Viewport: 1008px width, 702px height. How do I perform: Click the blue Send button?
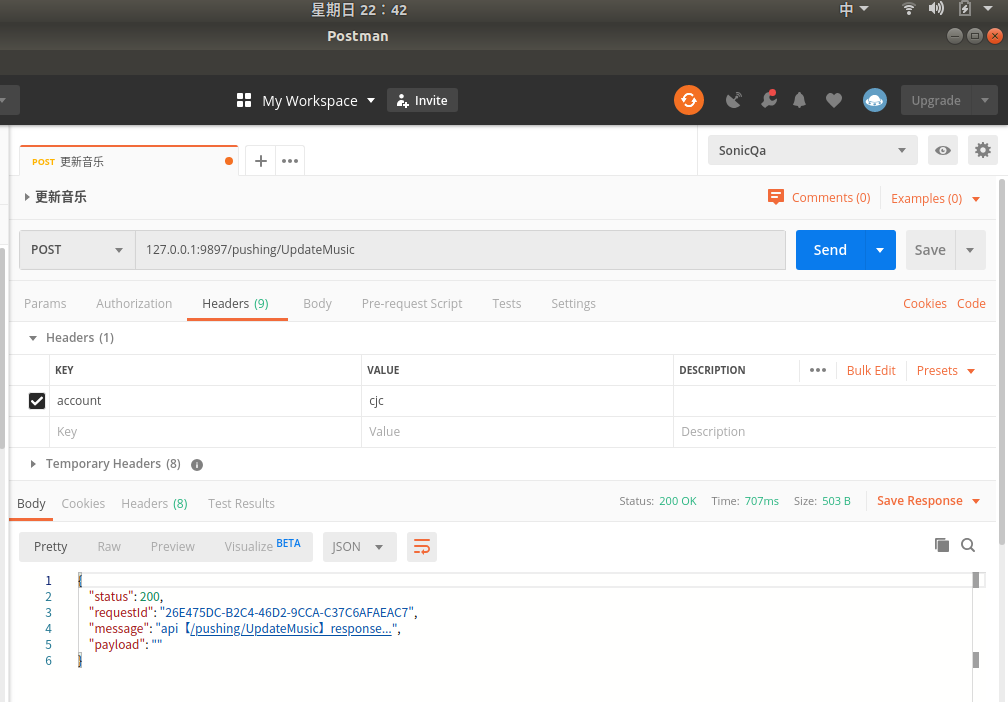point(830,250)
